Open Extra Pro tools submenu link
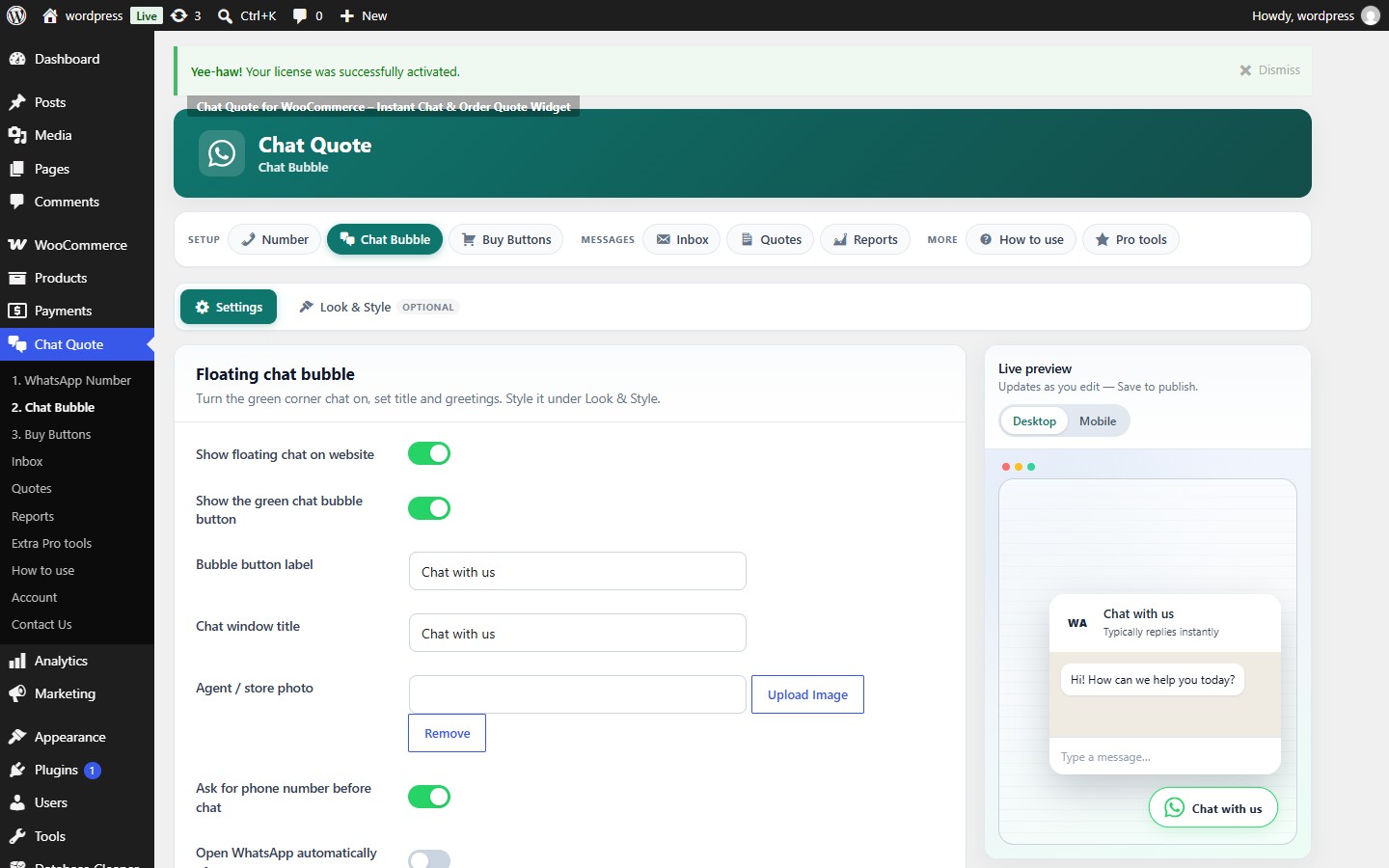Image resolution: width=1389 pixels, height=868 pixels. tap(51, 543)
